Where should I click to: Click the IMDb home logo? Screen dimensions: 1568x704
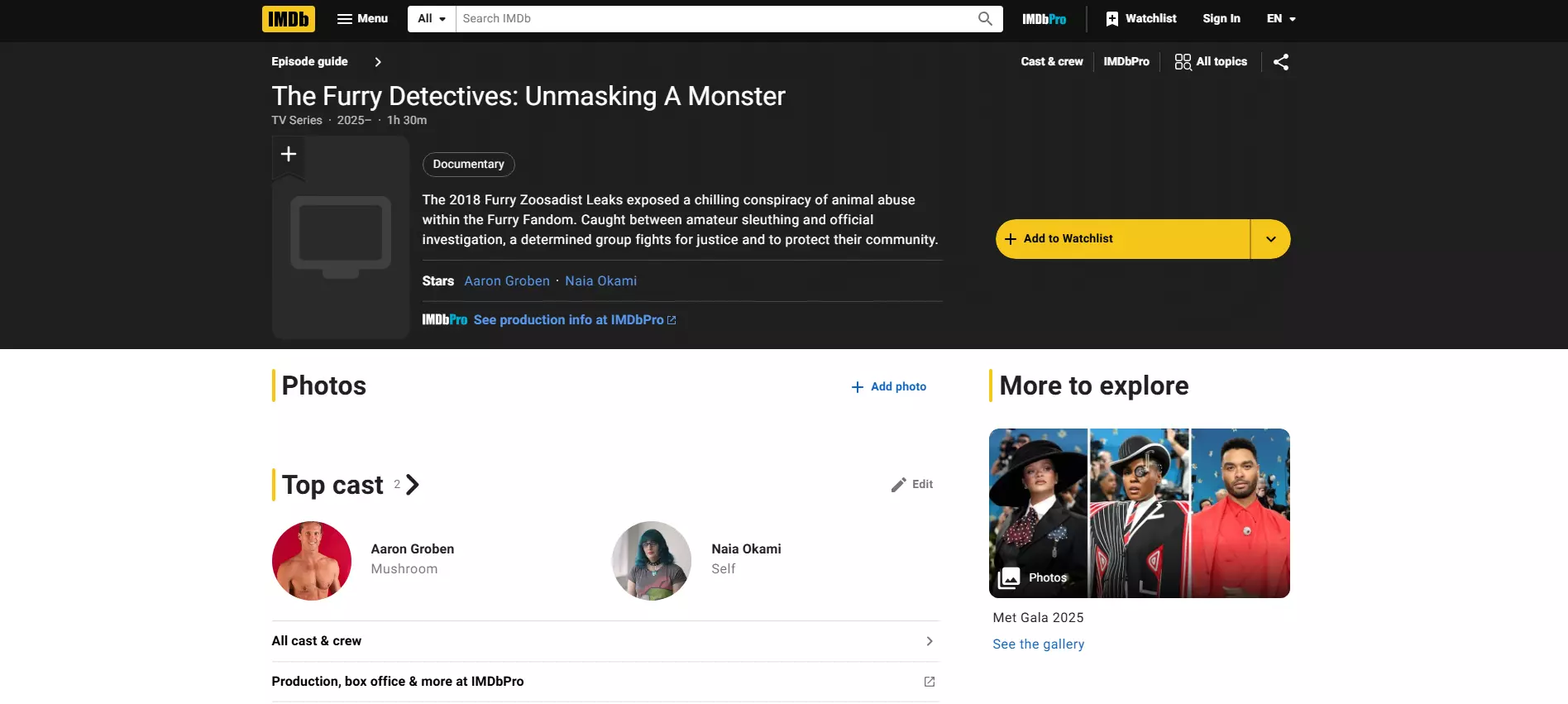[x=289, y=19]
